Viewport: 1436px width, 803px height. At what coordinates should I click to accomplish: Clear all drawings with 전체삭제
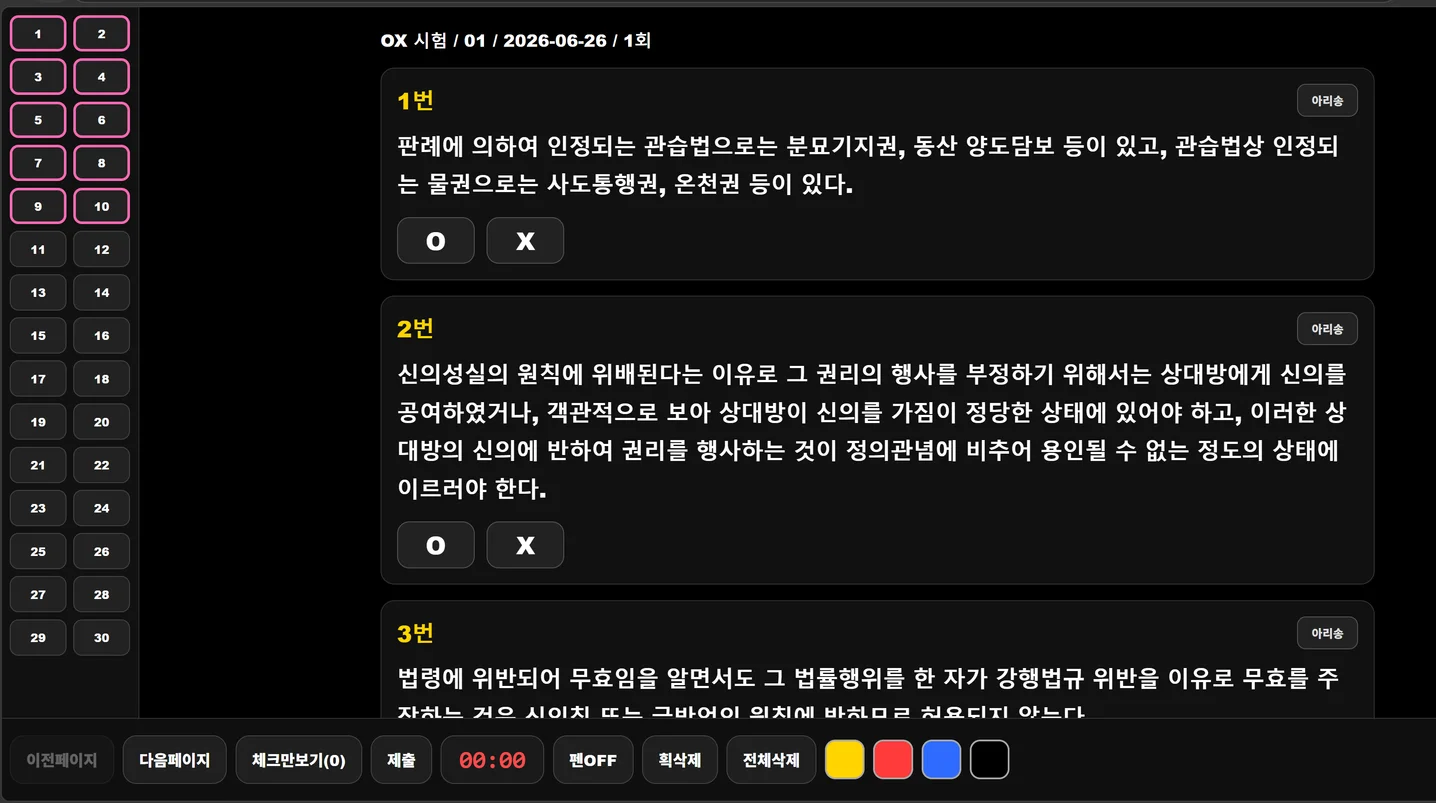click(x=771, y=760)
